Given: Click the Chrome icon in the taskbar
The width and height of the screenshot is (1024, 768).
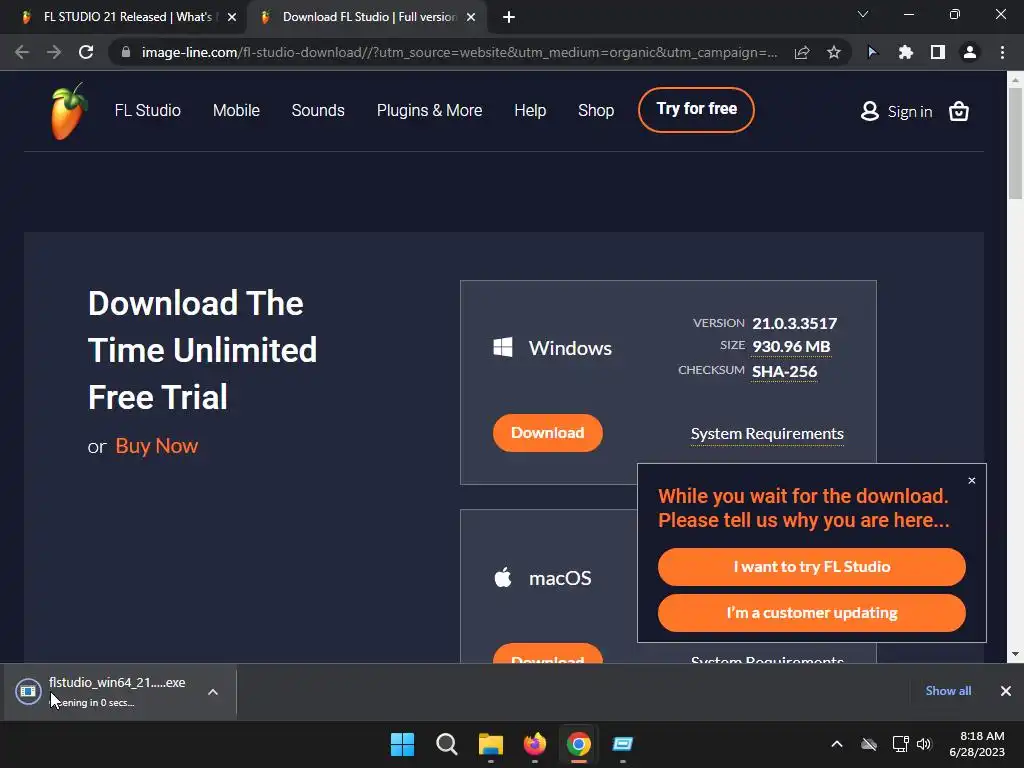Looking at the screenshot, I should (579, 744).
